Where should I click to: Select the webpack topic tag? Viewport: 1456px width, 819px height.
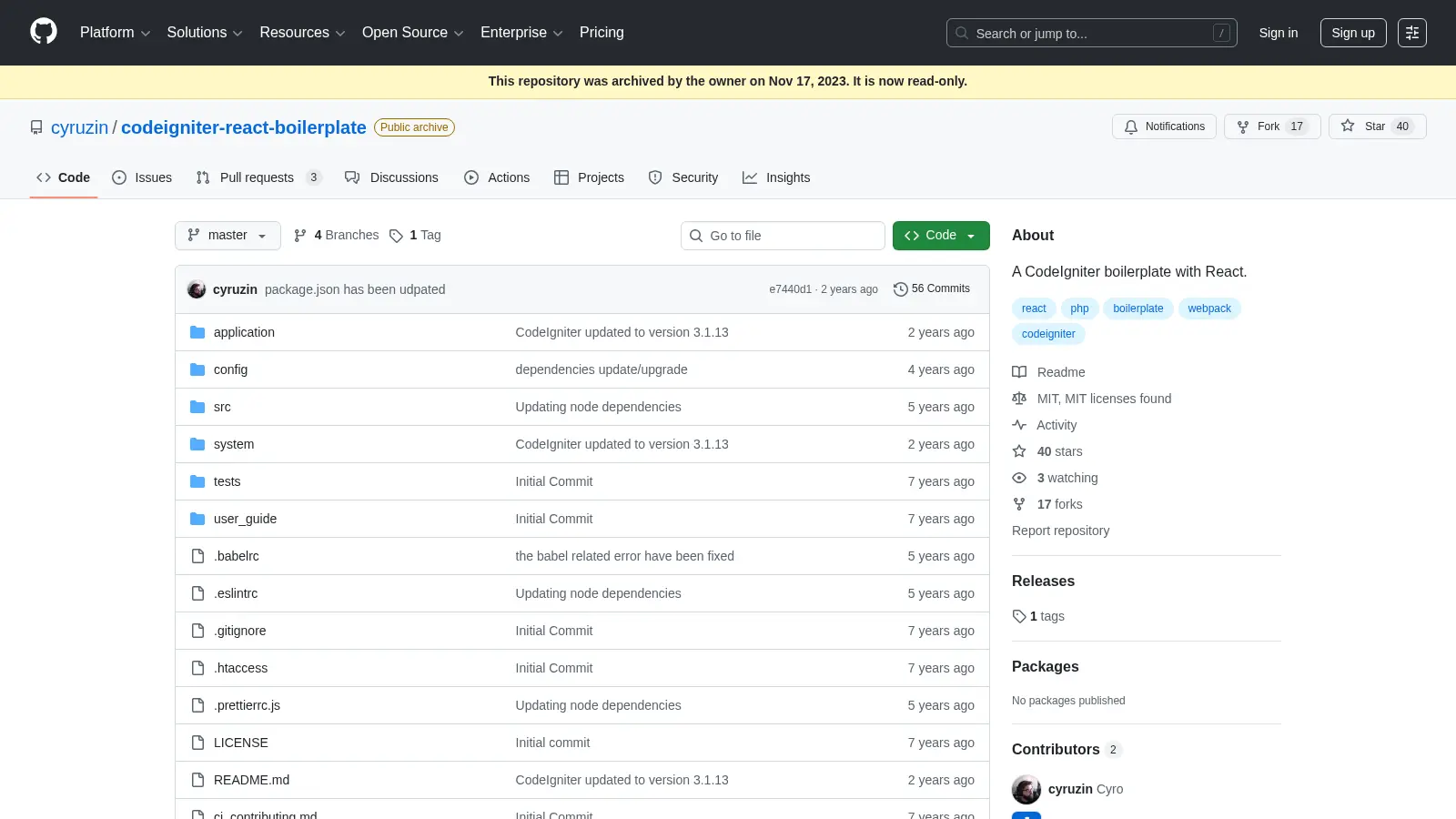tap(1209, 308)
